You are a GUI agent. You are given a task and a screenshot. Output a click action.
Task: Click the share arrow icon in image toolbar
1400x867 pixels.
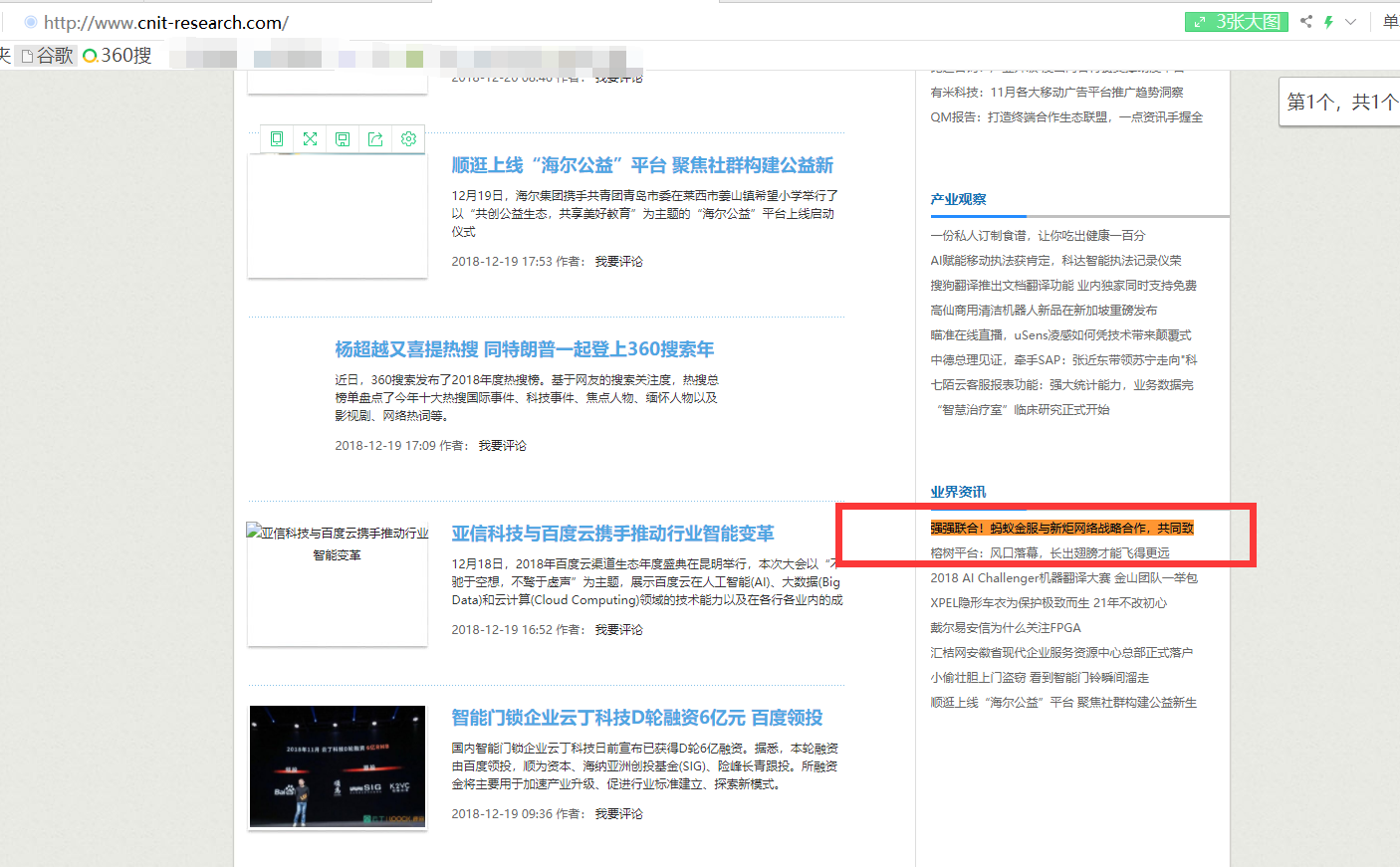(x=375, y=139)
